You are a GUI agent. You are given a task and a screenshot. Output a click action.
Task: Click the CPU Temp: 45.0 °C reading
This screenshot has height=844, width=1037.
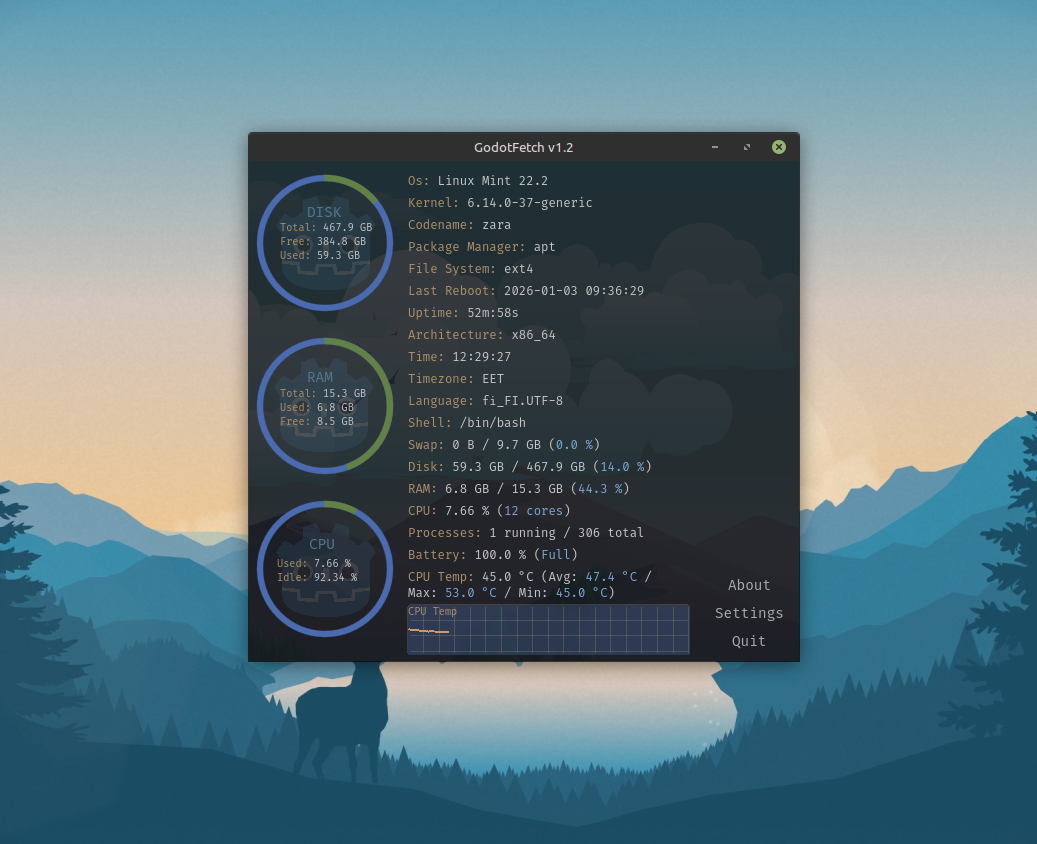click(x=470, y=577)
